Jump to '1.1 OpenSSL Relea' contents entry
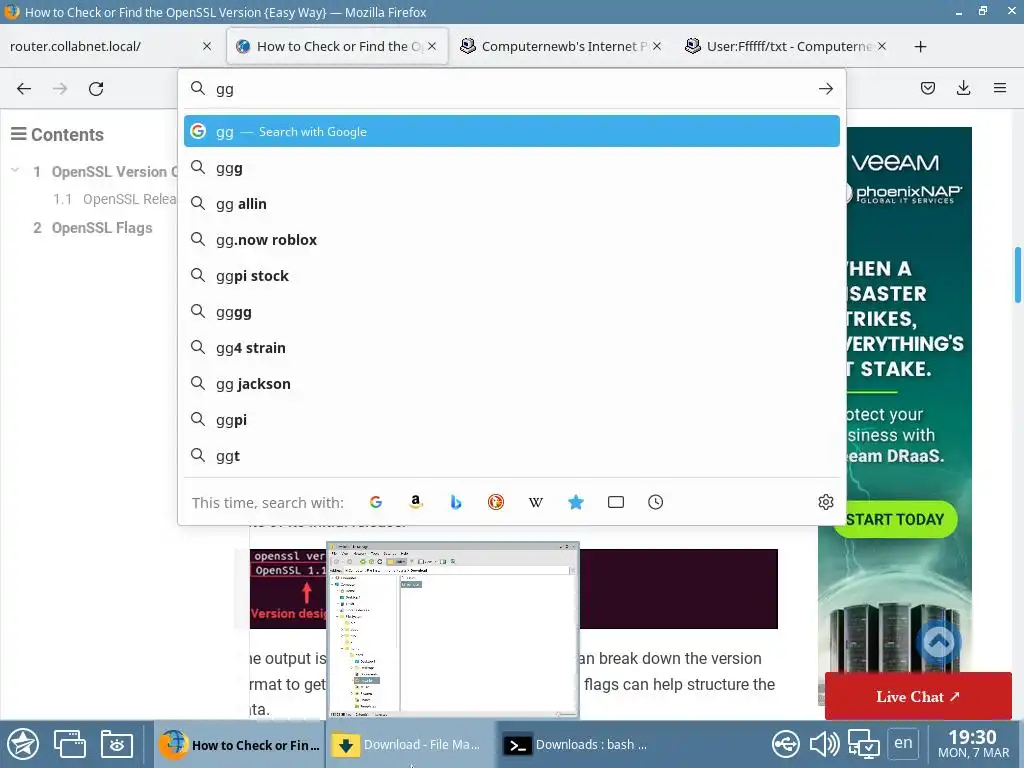This screenshot has width=1024, height=768. (x=115, y=199)
